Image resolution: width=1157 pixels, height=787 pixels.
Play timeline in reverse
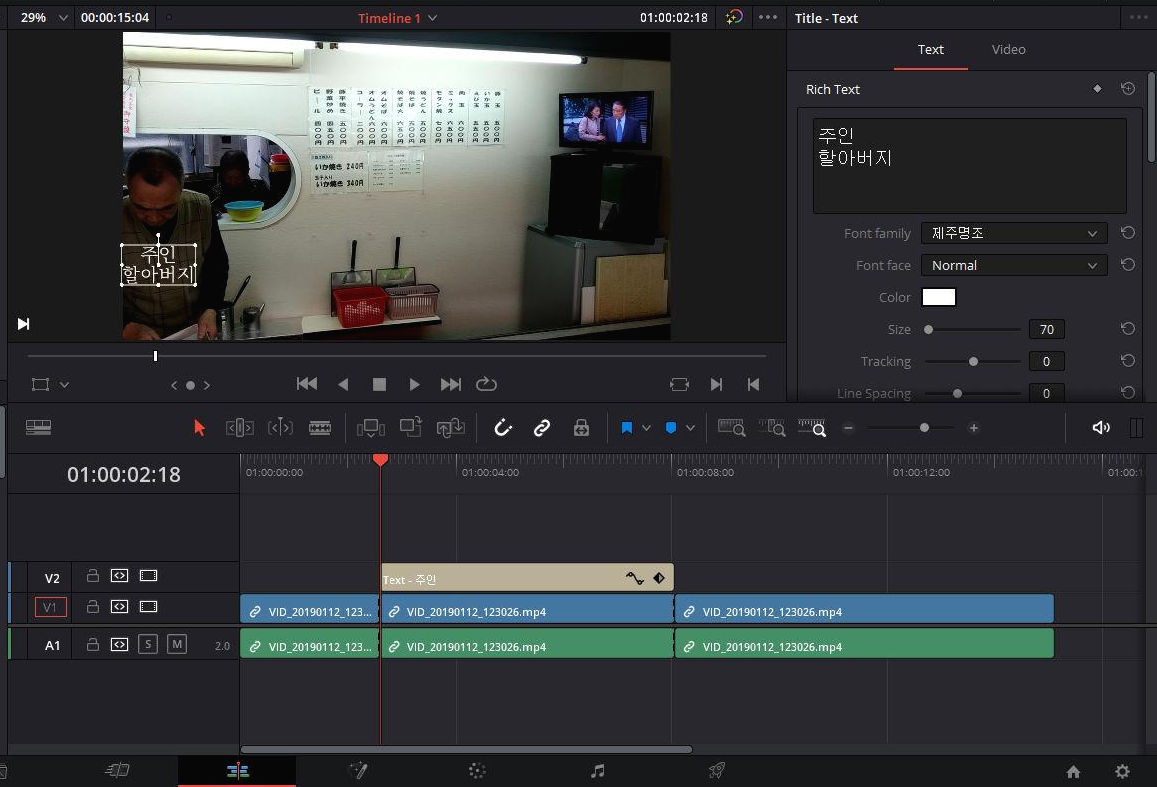pyautogui.click(x=343, y=384)
